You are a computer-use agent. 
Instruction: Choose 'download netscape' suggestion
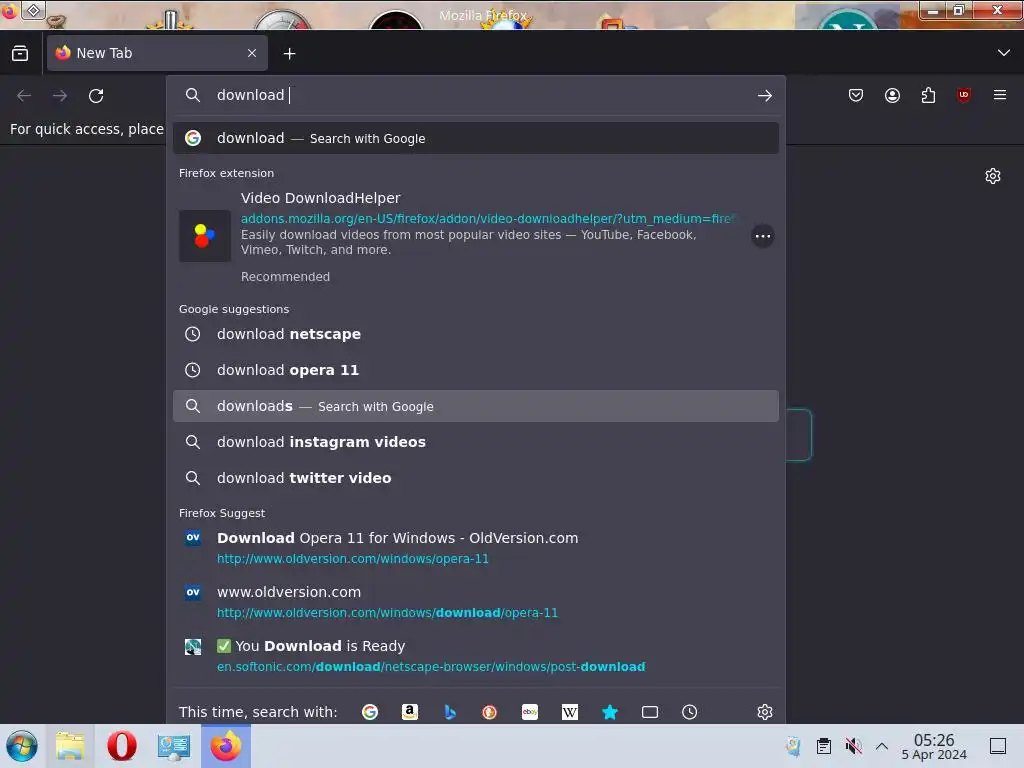click(x=475, y=334)
